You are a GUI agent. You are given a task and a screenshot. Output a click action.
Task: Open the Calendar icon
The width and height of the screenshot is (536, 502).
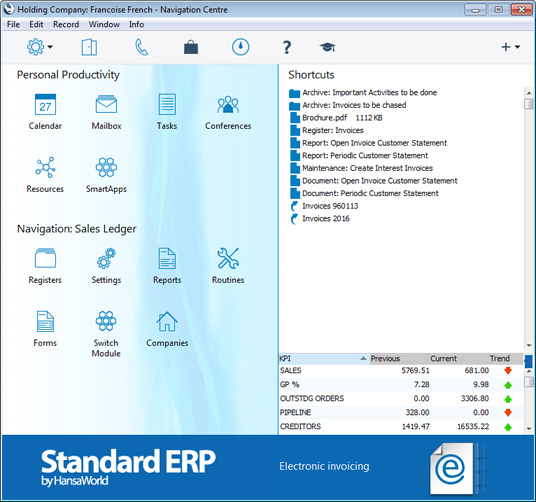[45, 105]
